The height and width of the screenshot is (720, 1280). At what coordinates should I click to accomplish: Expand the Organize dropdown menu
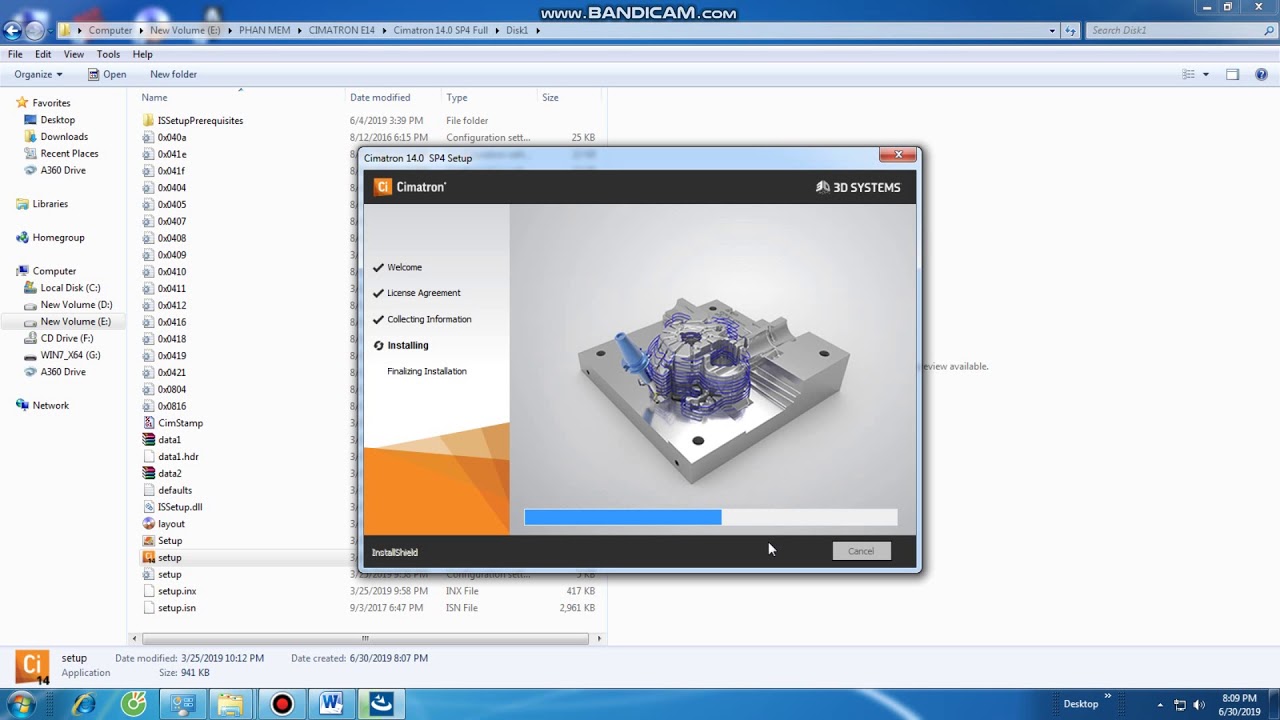click(38, 74)
